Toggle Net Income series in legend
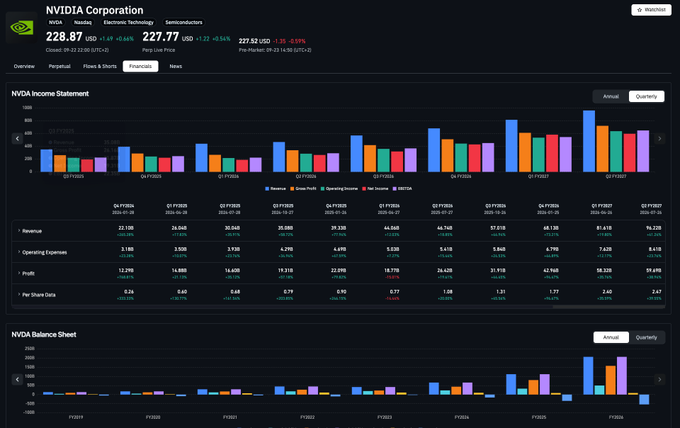 pyautogui.click(x=375, y=189)
